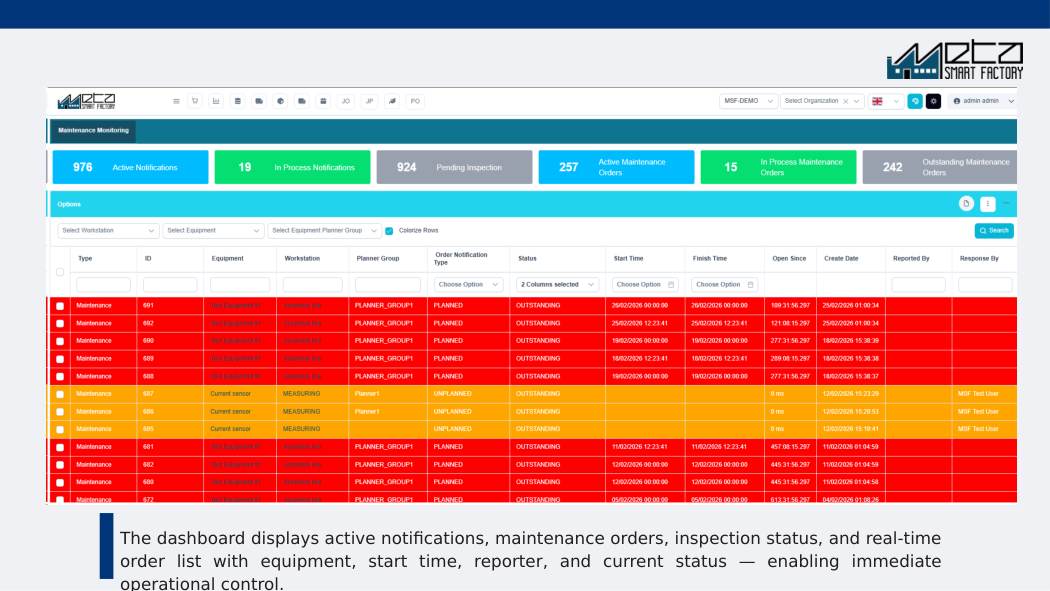Click the calendar toolbar icon

click(323, 101)
